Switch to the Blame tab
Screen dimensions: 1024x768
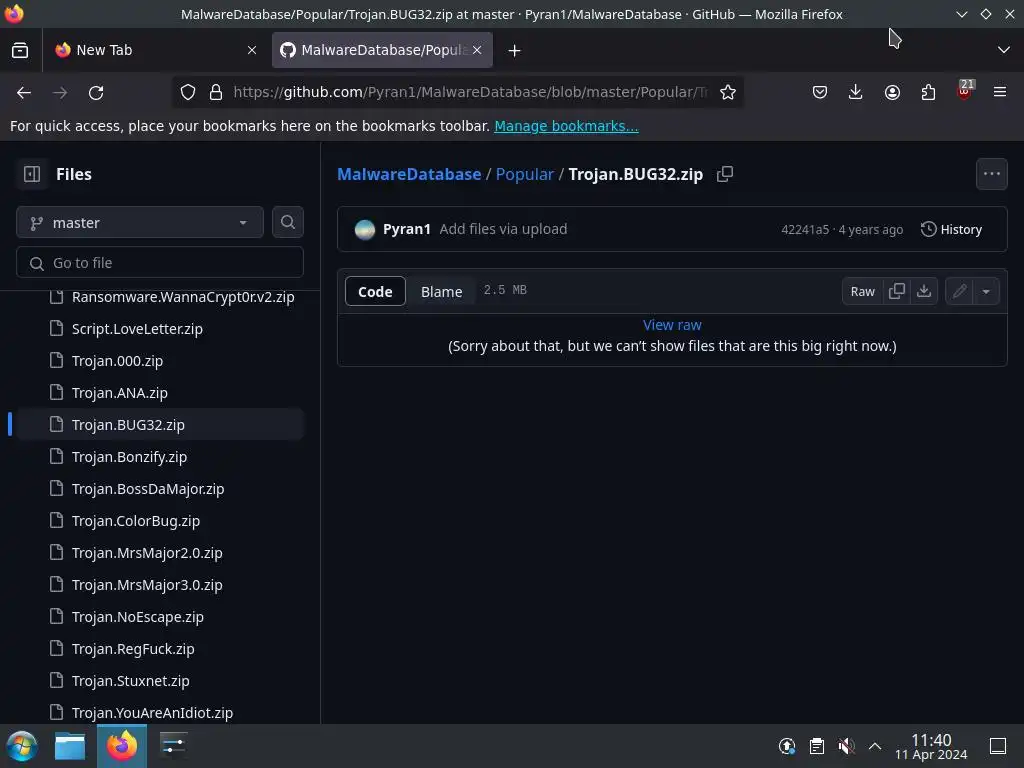coord(441,291)
